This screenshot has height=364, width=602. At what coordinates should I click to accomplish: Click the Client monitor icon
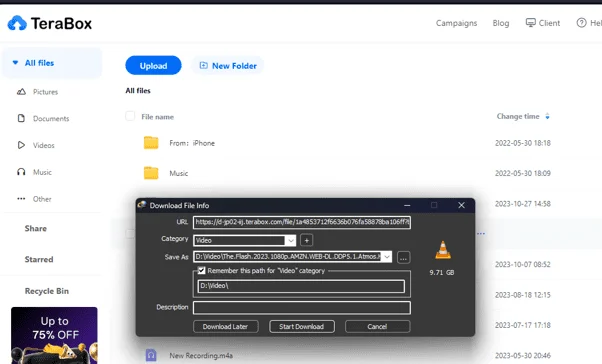(530, 23)
